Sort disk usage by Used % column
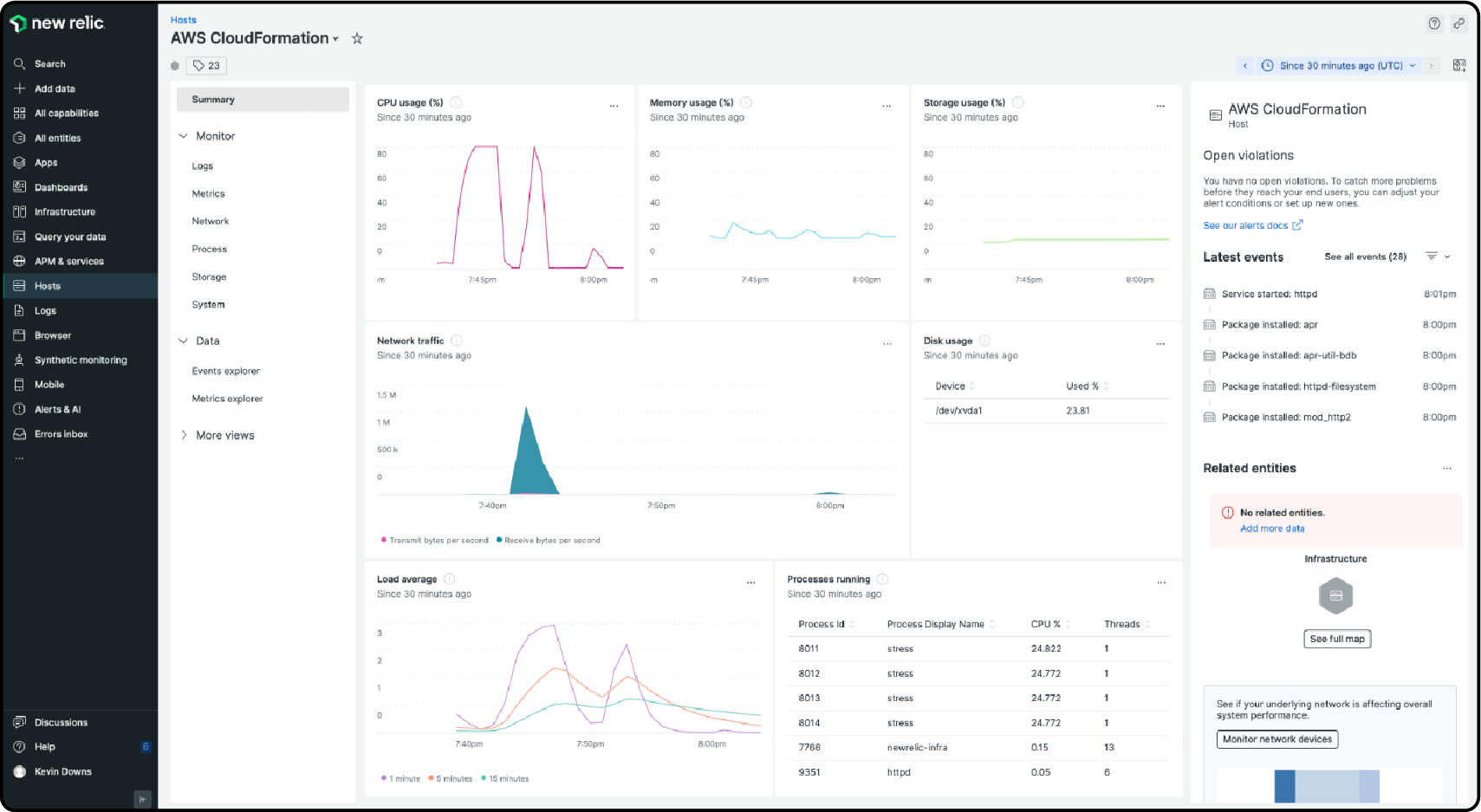 click(1087, 387)
